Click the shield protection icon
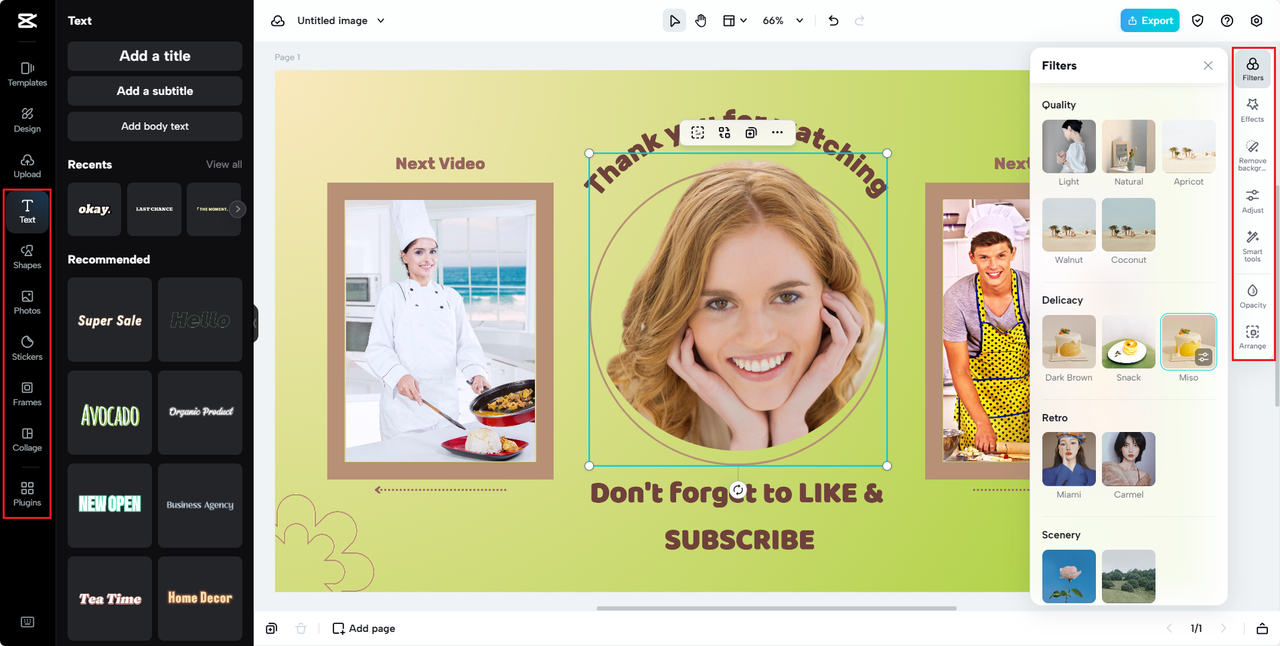This screenshot has height=646, width=1280. click(x=1197, y=21)
